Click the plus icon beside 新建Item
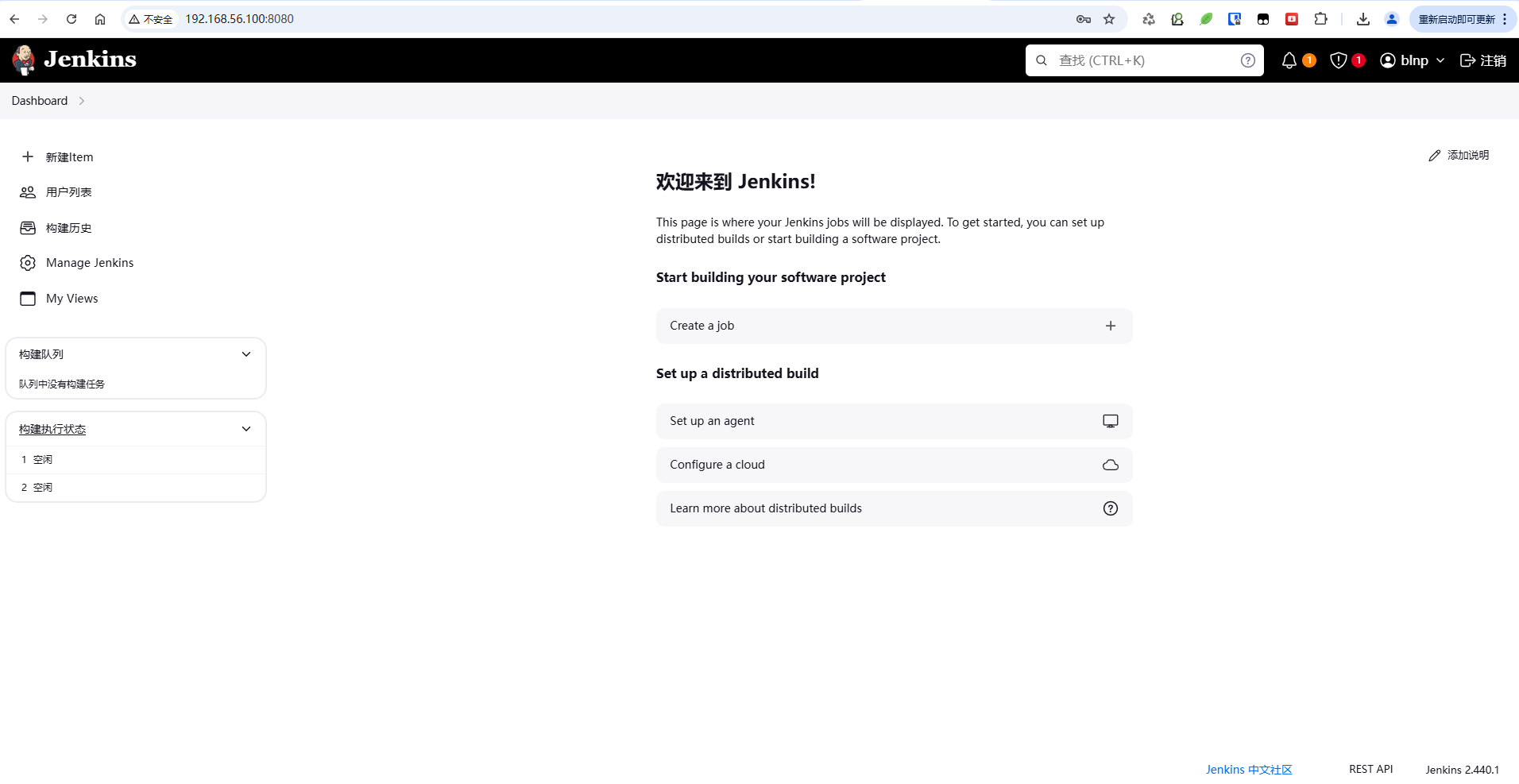Image resolution: width=1519 pixels, height=784 pixels. [x=28, y=156]
